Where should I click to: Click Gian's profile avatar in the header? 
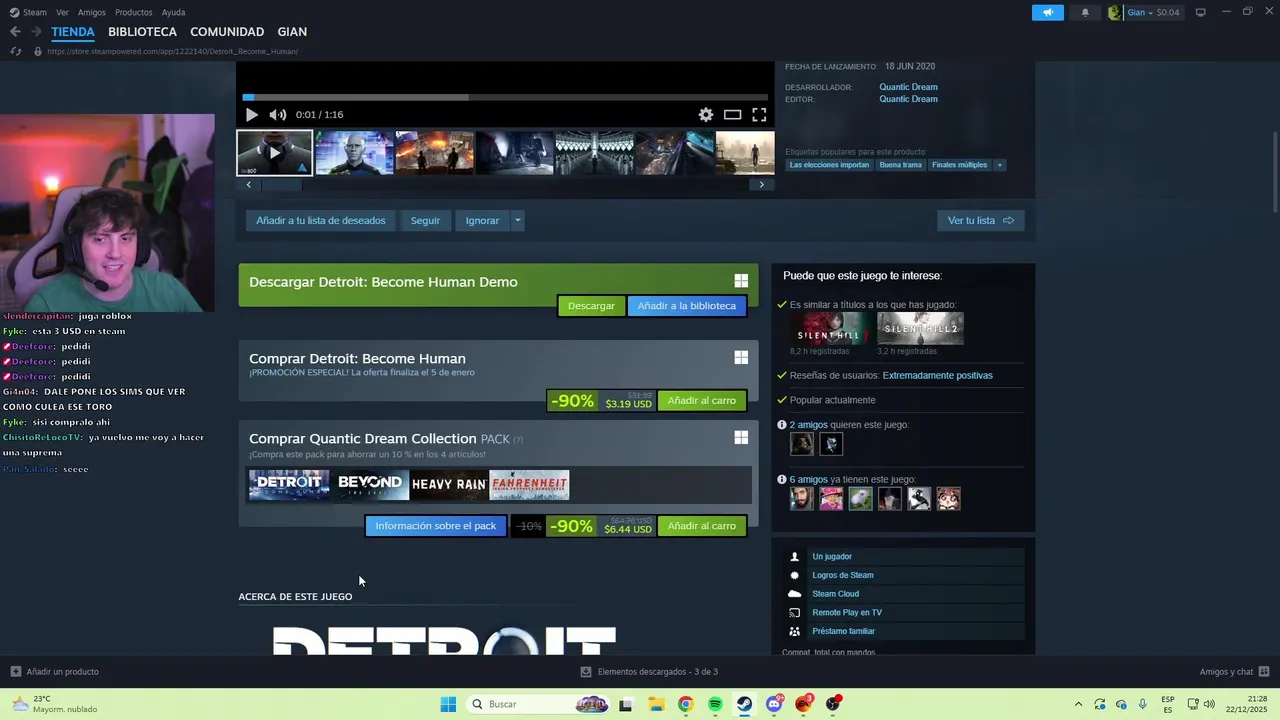point(1115,12)
